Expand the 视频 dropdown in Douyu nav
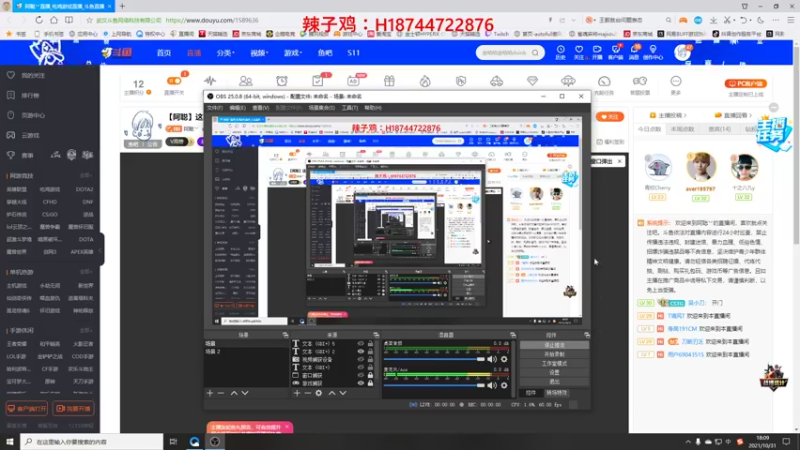 tap(259, 53)
